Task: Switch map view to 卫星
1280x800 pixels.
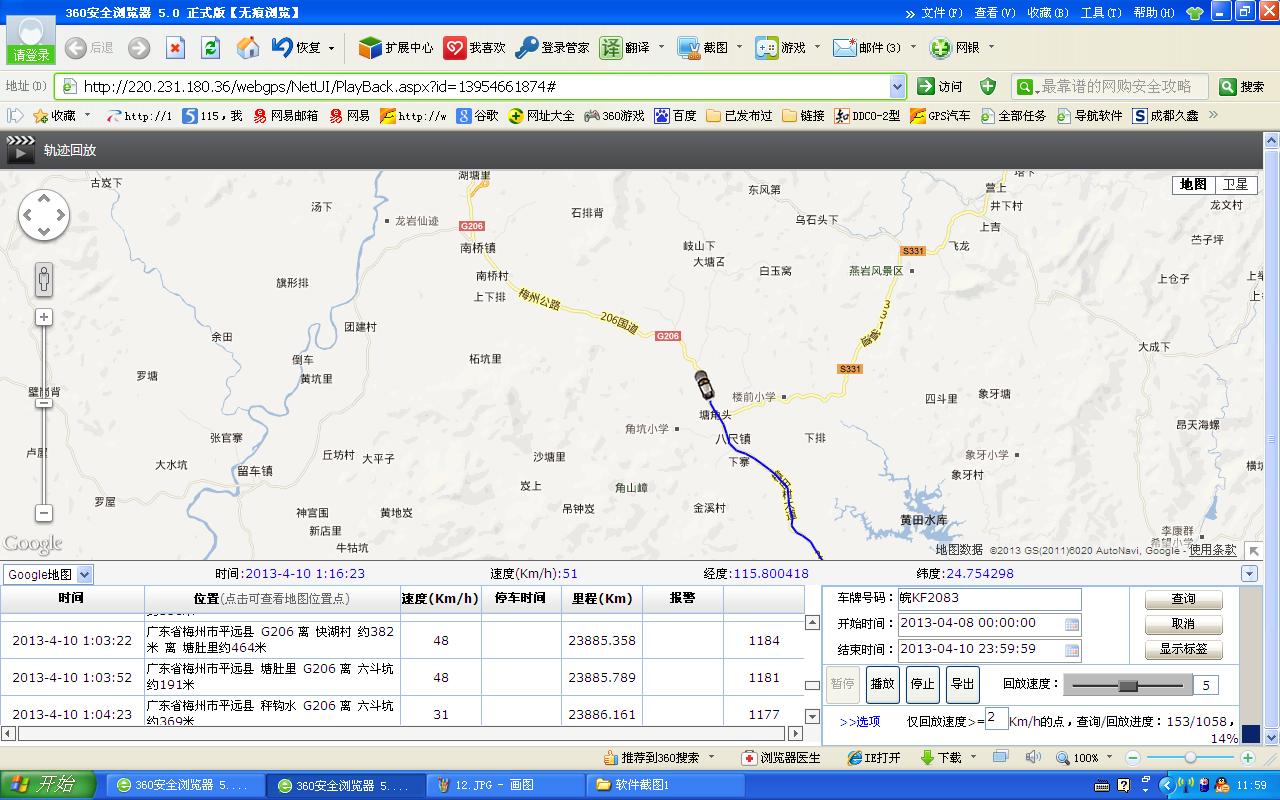Action: click(1236, 184)
